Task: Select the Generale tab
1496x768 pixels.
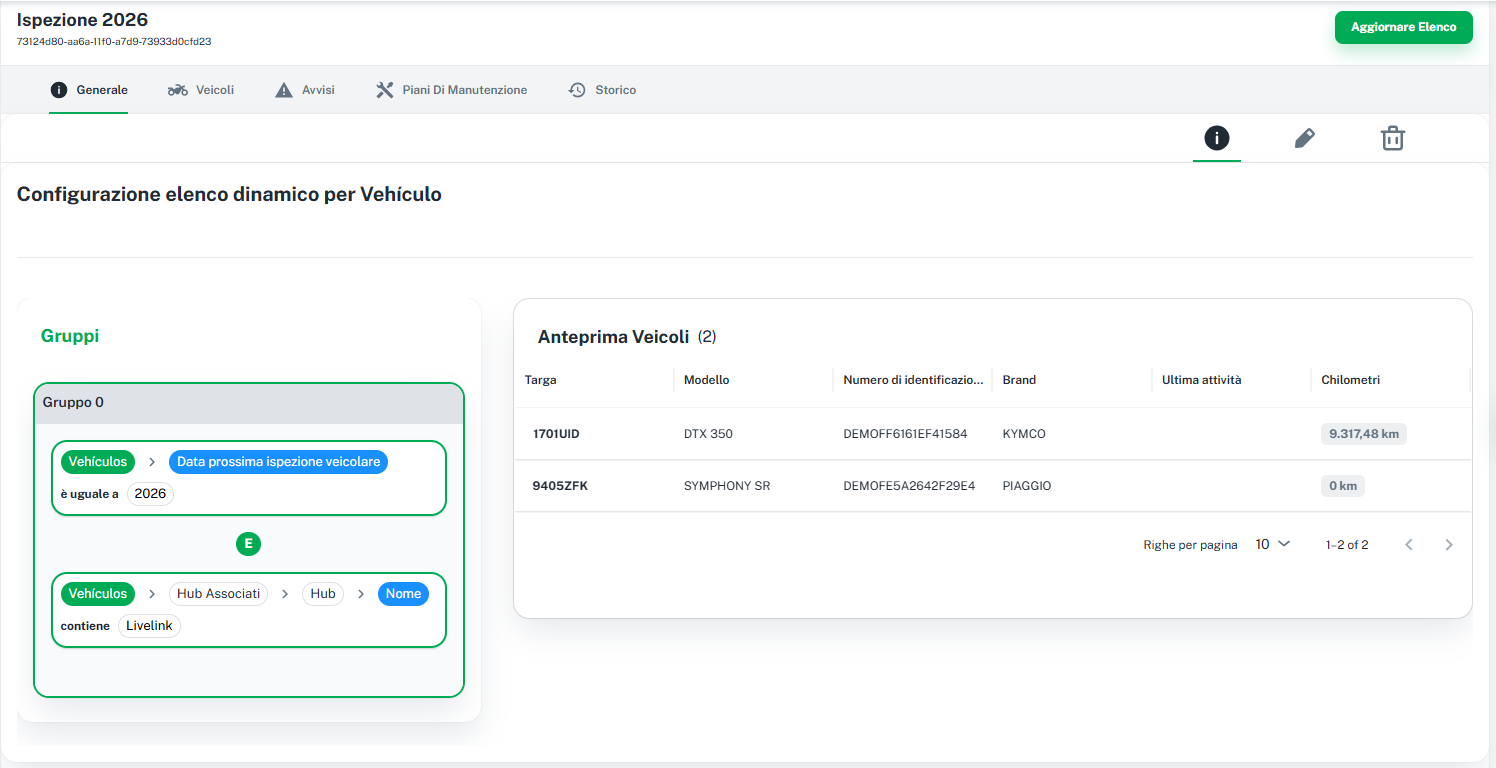Action: coord(89,90)
